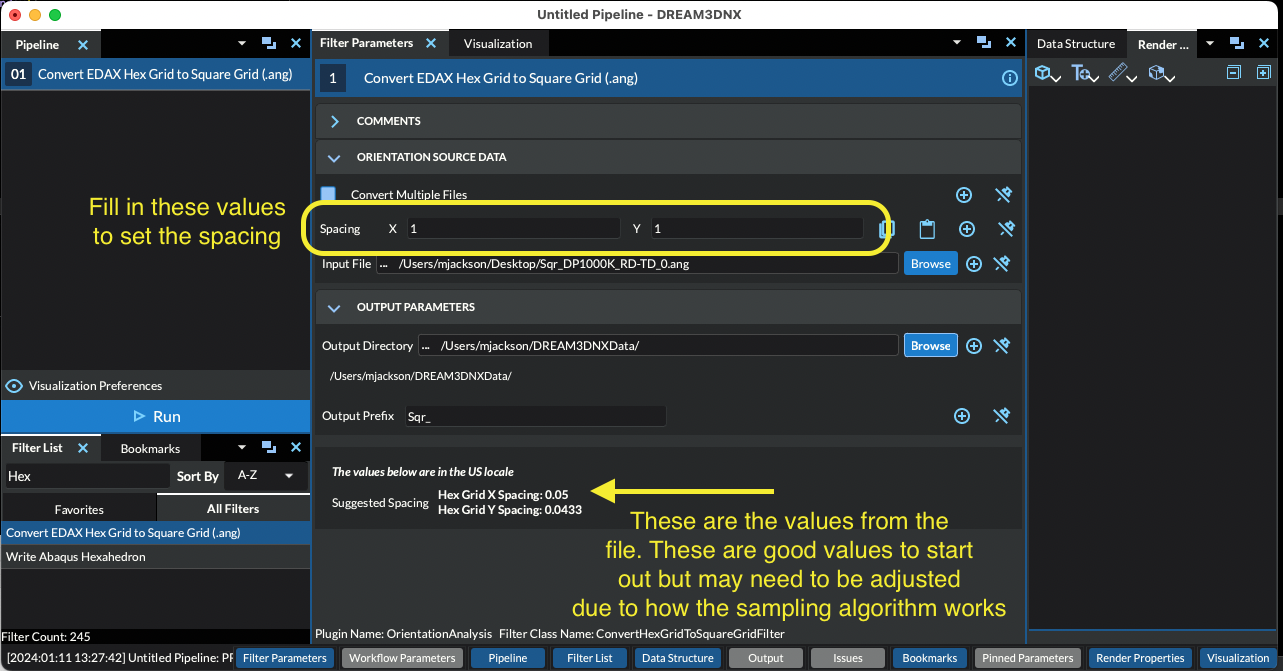The width and height of the screenshot is (1283, 671).
Task: Toggle Workflow Parameters in bottom bar
Action: [404, 658]
